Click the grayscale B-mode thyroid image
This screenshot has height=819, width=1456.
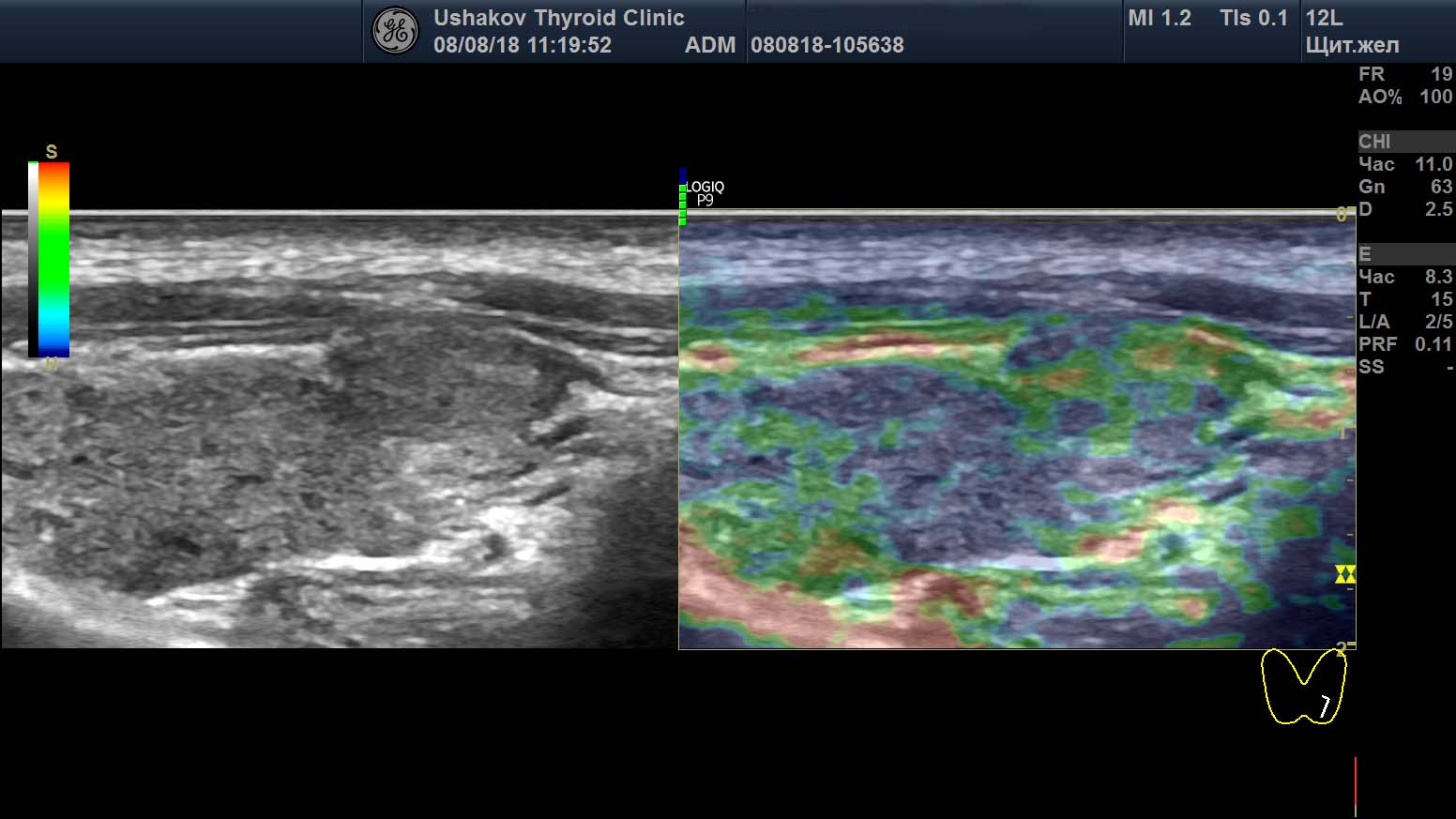[340, 430]
